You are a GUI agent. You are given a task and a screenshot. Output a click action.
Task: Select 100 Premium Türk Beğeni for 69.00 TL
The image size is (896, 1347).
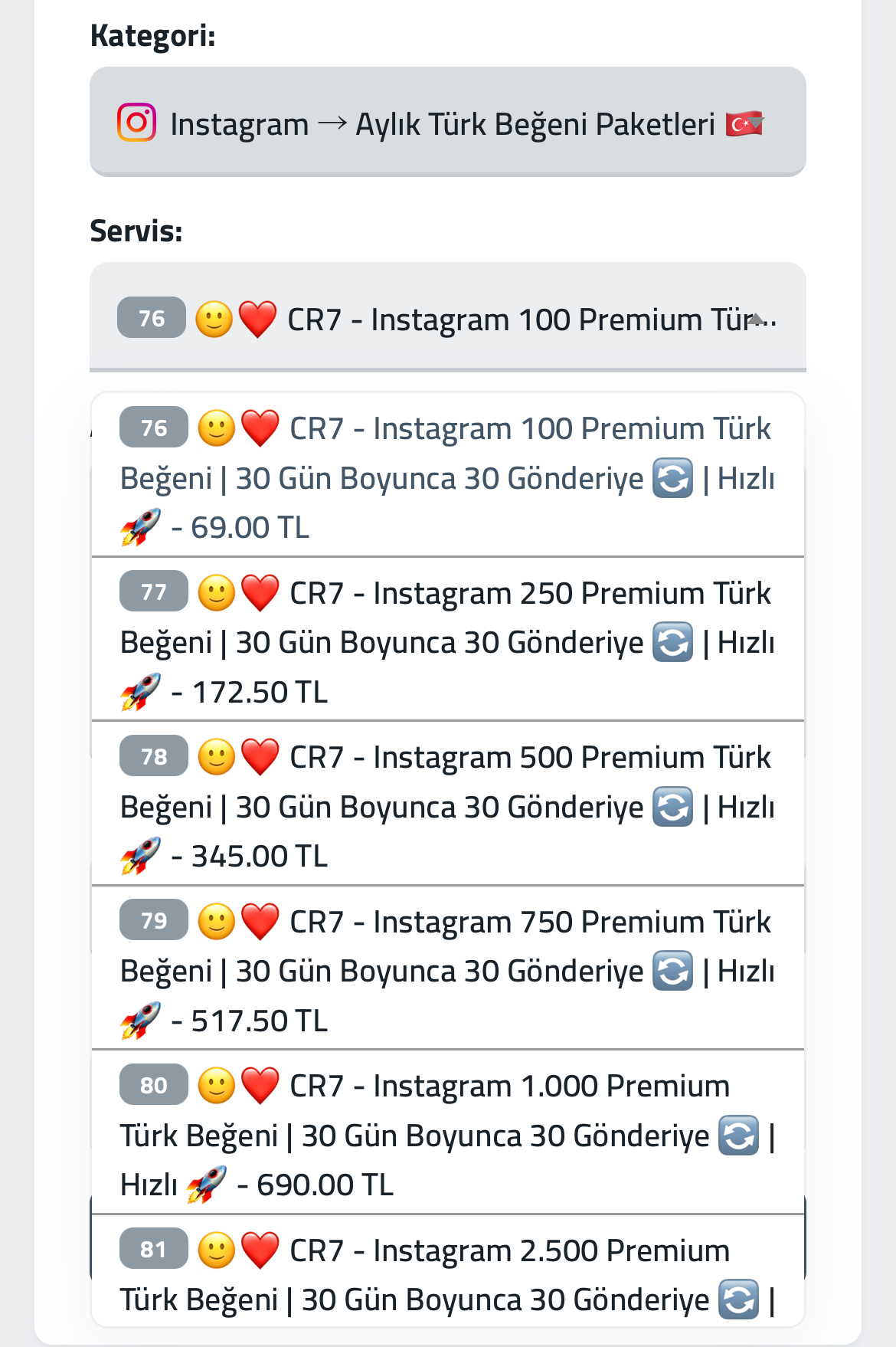pos(448,475)
